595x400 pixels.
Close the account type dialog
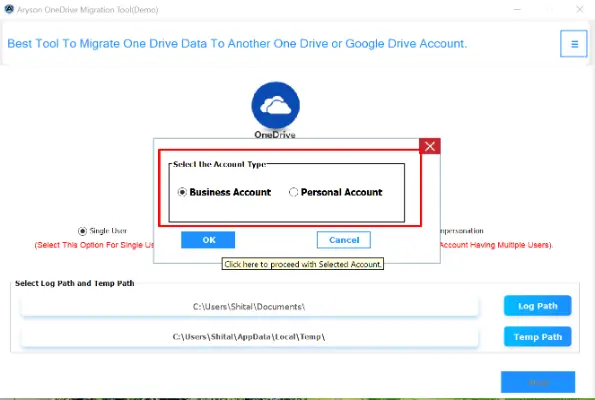pyautogui.click(x=430, y=146)
